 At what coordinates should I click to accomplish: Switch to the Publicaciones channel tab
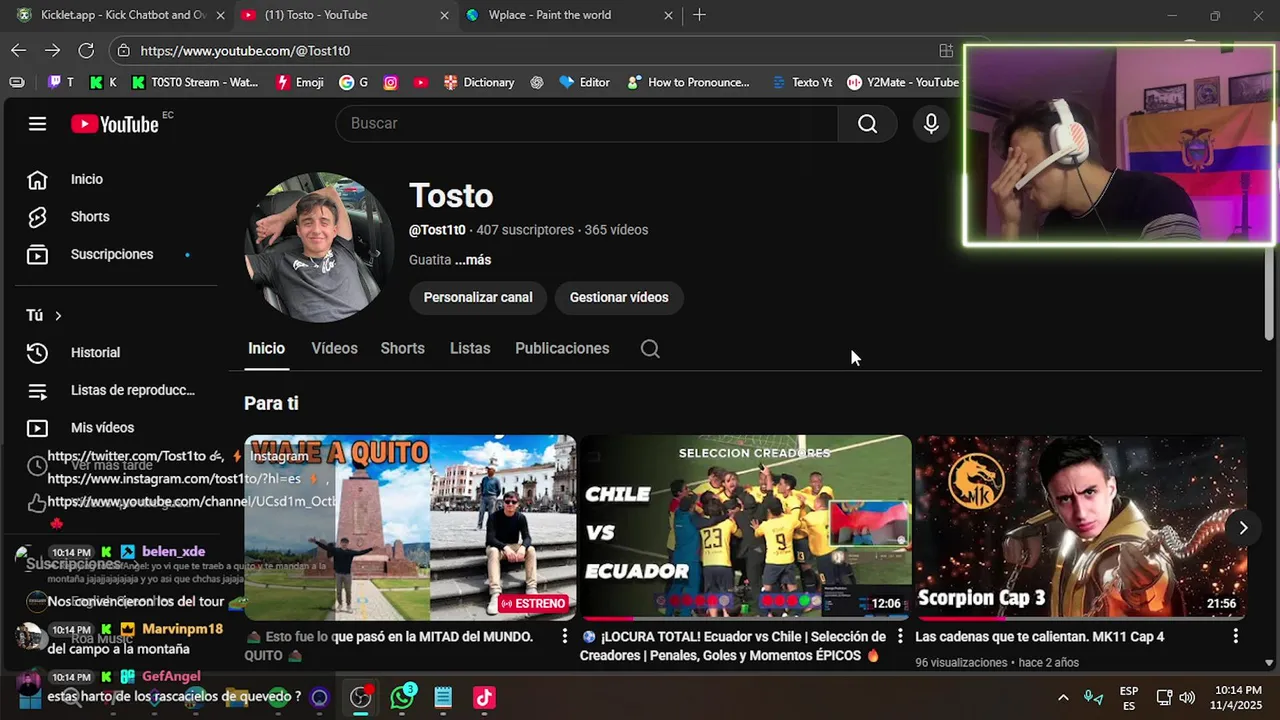[x=562, y=349]
